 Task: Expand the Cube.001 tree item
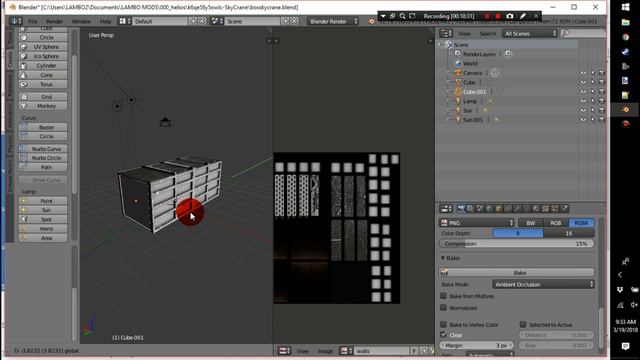(449, 92)
